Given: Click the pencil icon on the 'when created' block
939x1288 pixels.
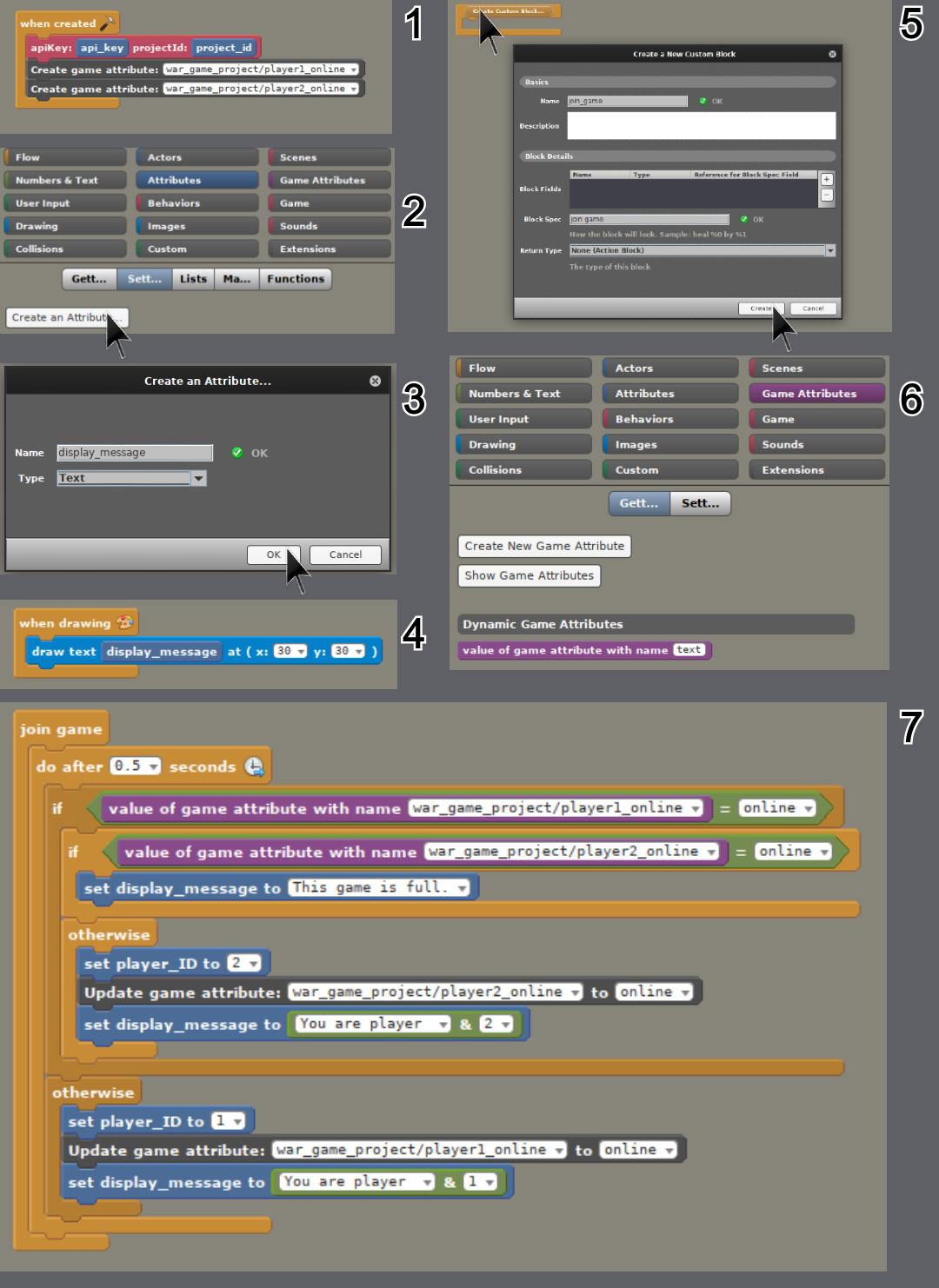Looking at the screenshot, I should [108, 23].
